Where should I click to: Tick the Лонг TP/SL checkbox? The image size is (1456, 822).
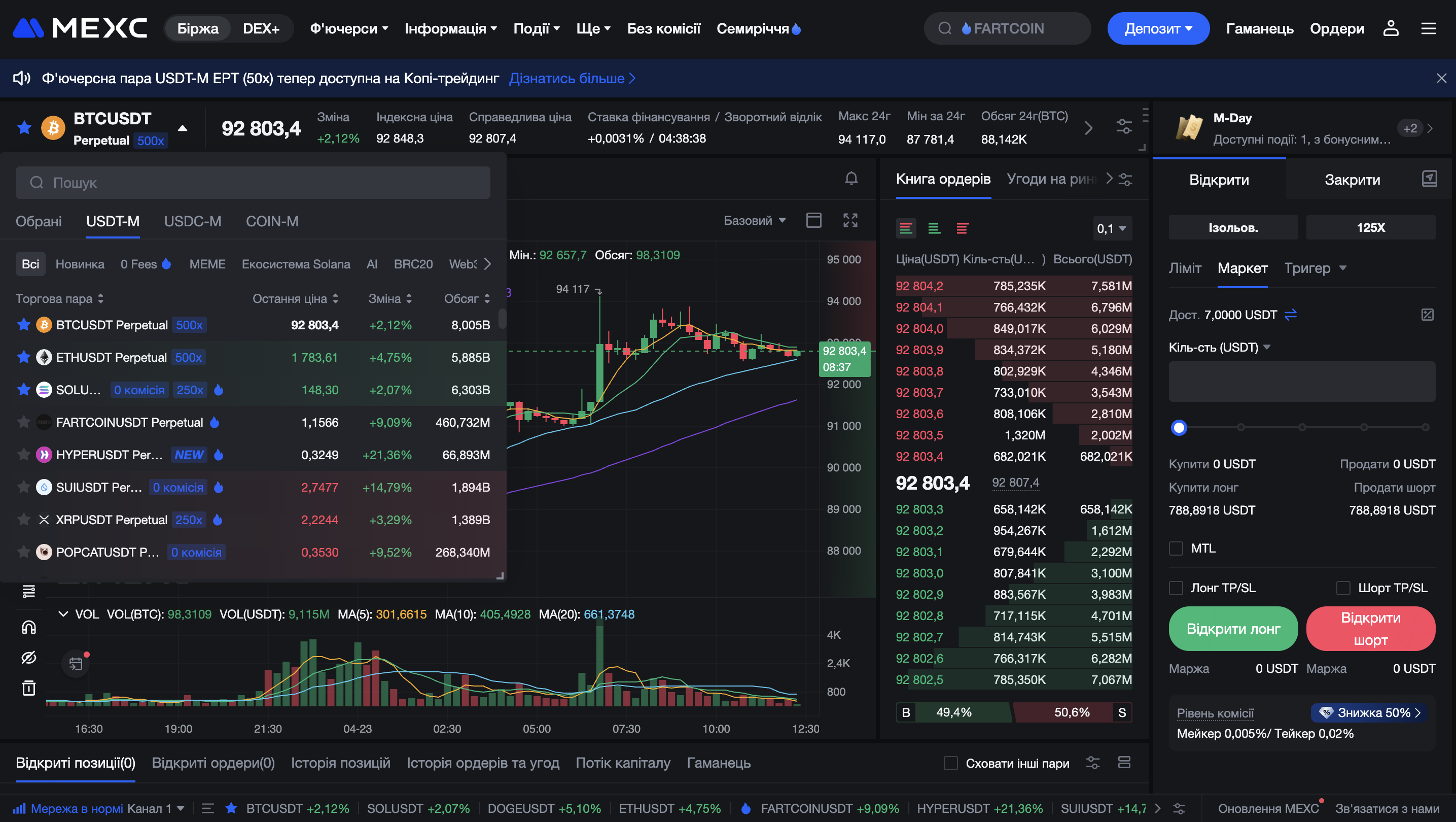pos(1176,588)
